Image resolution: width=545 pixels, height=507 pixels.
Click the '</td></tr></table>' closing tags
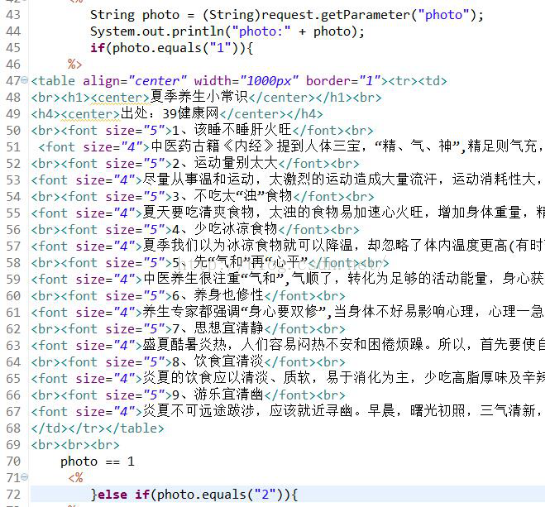pyautogui.click(x=98, y=428)
